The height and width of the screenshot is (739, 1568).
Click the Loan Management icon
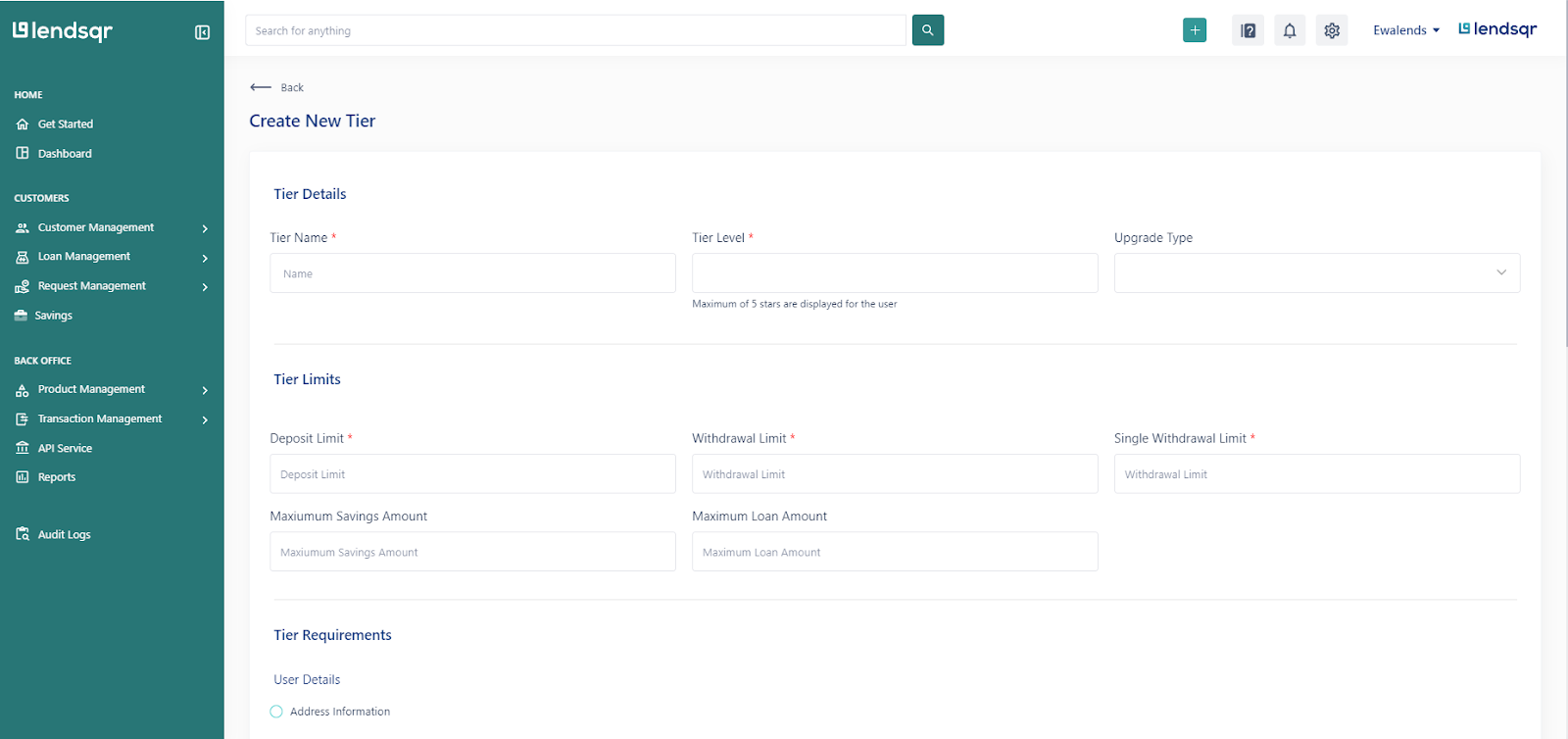23,257
